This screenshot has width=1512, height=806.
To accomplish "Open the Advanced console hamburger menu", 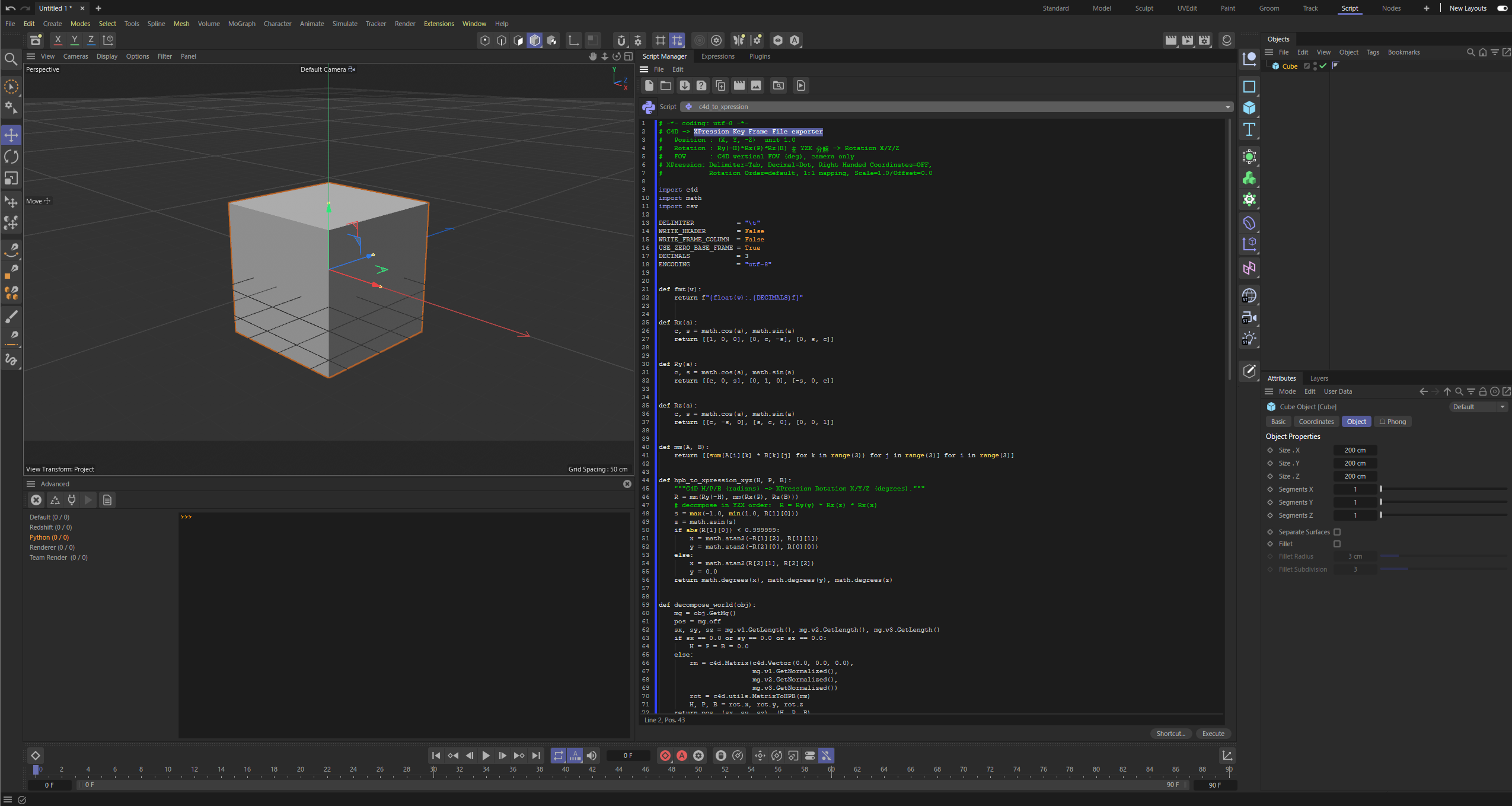I will pyautogui.click(x=31, y=484).
